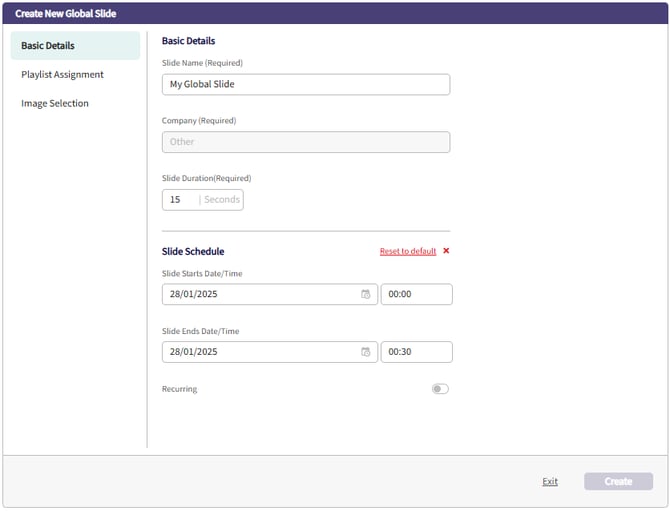This screenshot has width=670, height=511.
Task: Click the Reset to default link
Action: pos(407,251)
